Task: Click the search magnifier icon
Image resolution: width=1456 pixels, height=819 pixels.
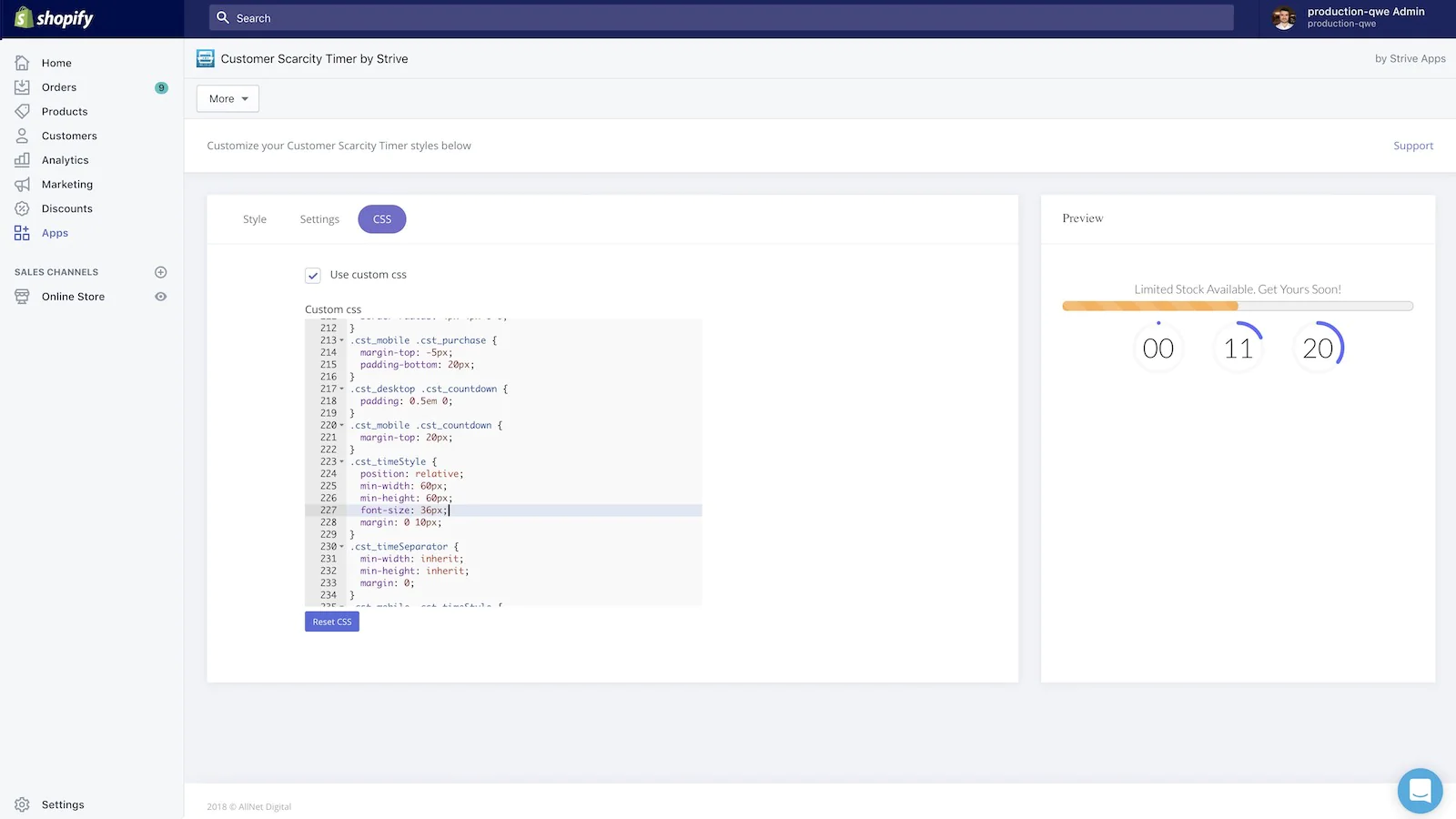Action: [223, 17]
